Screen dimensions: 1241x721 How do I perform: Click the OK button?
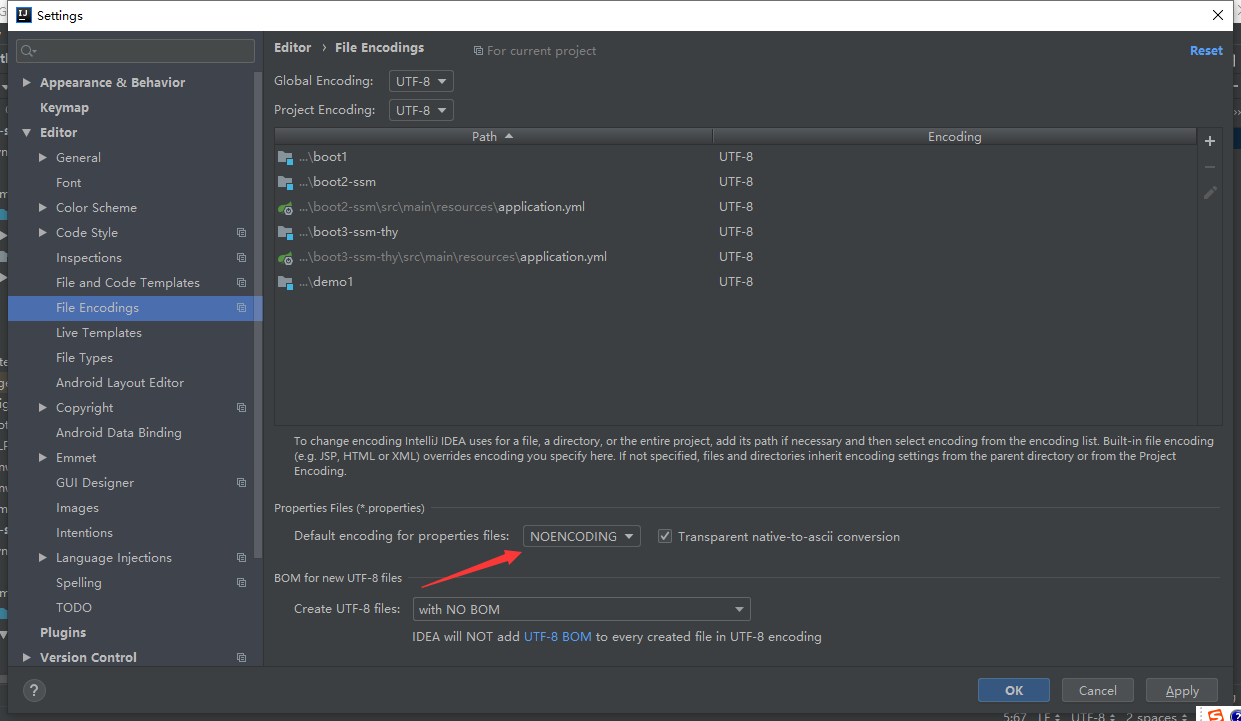(x=1014, y=690)
